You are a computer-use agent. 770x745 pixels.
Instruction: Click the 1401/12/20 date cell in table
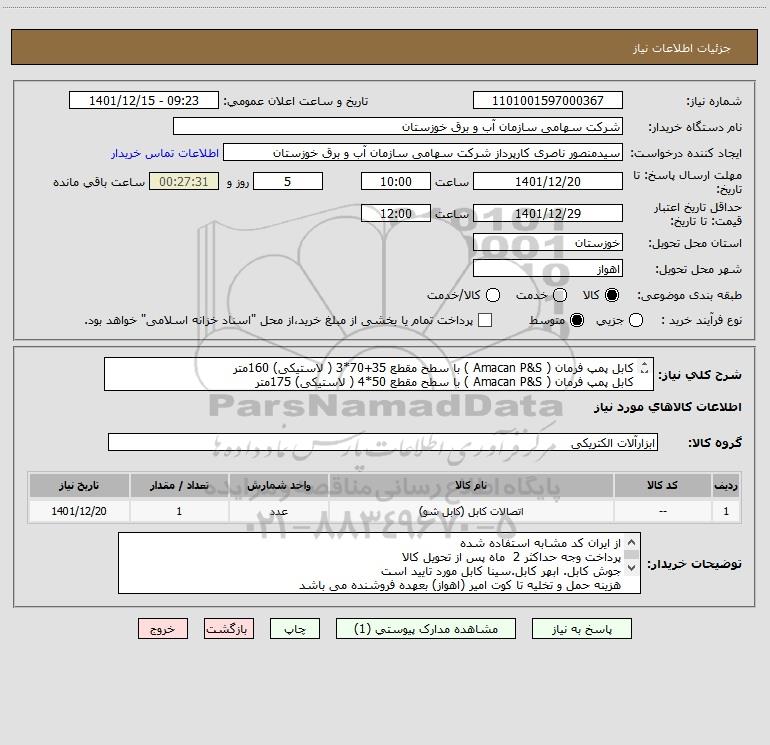tap(79, 511)
